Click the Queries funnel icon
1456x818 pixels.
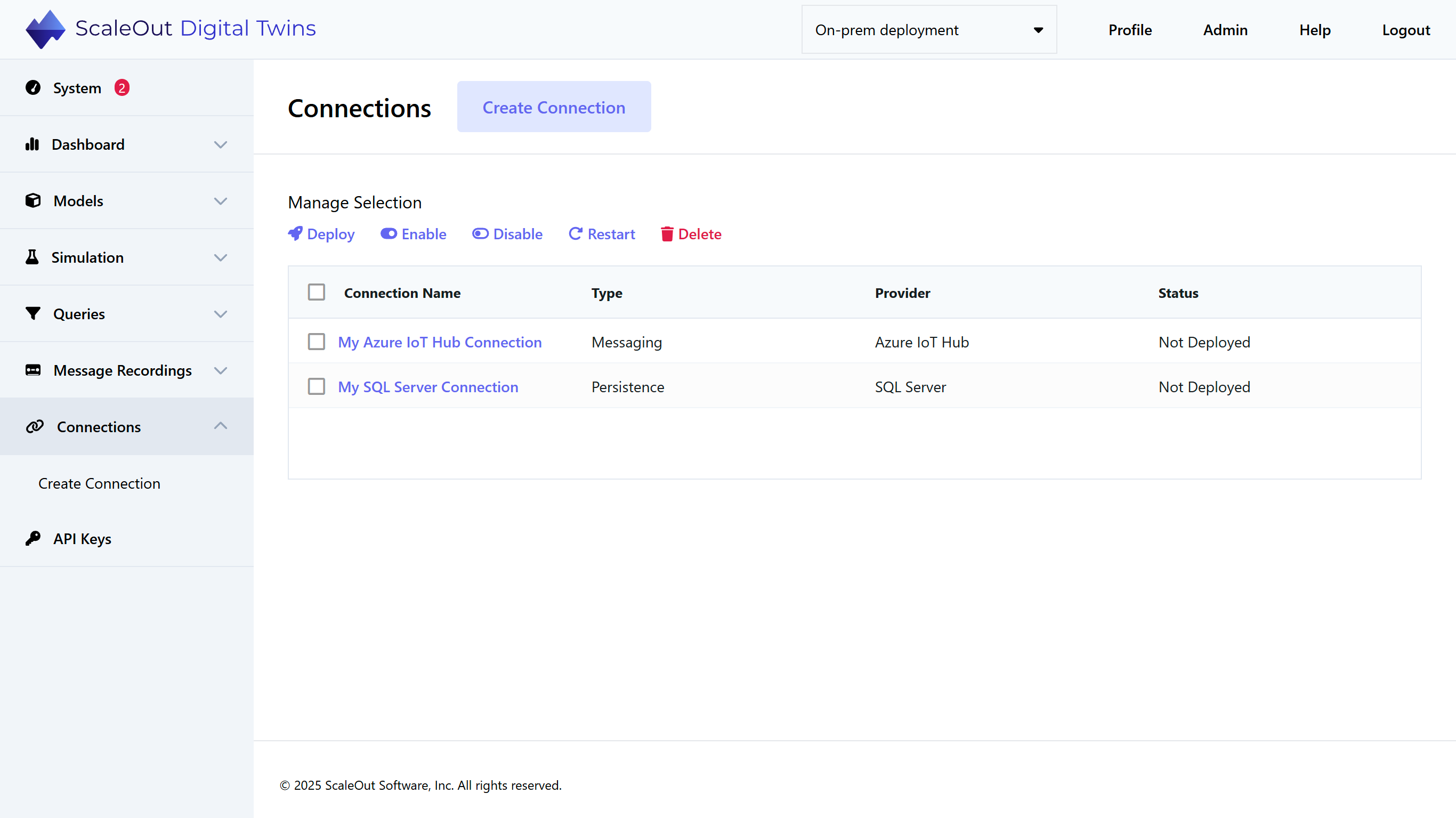pyautogui.click(x=33, y=313)
